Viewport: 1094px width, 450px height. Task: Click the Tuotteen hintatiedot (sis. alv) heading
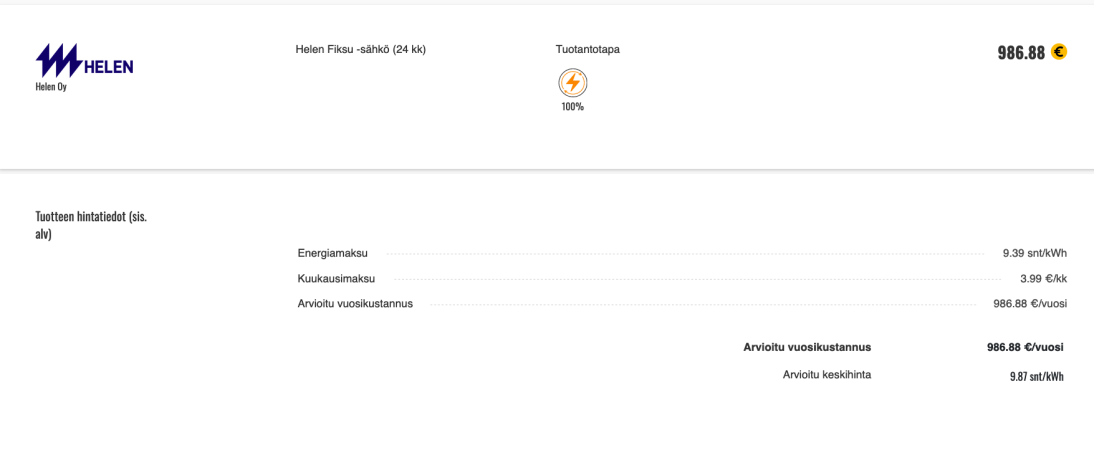click(91, 225)
